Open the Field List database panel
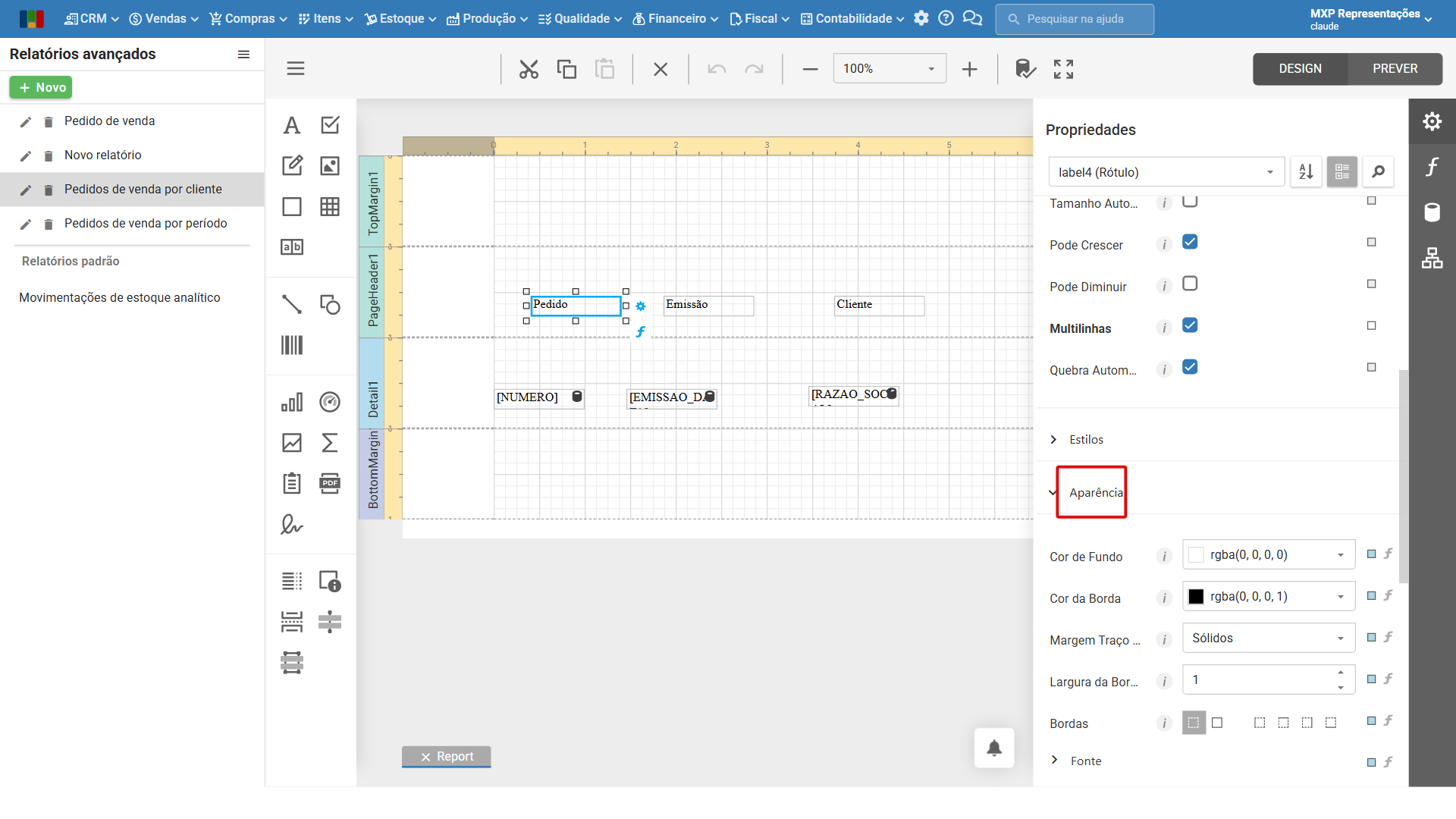 coord(1432,212)
